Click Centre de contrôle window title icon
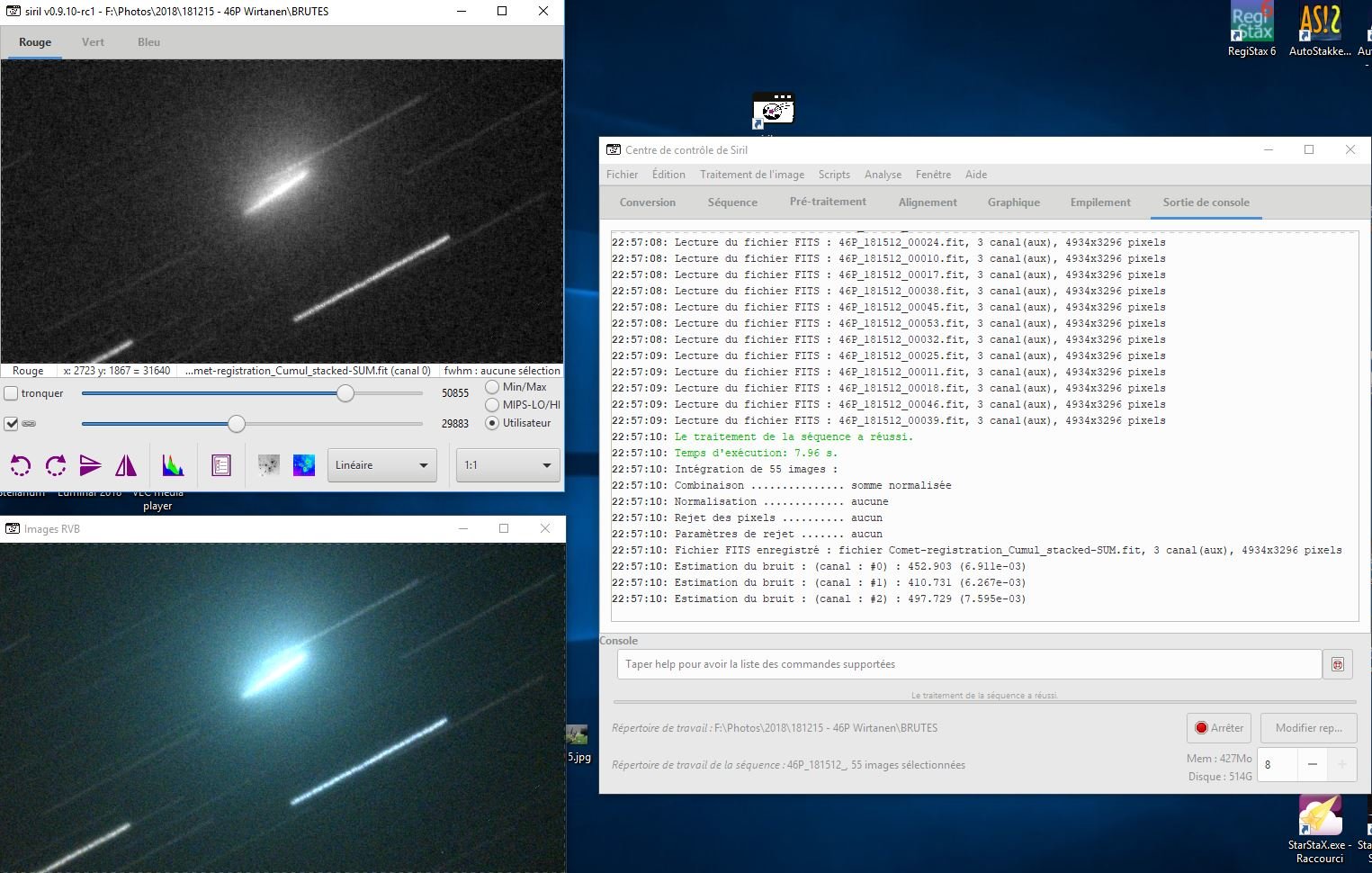 (614, 149)
